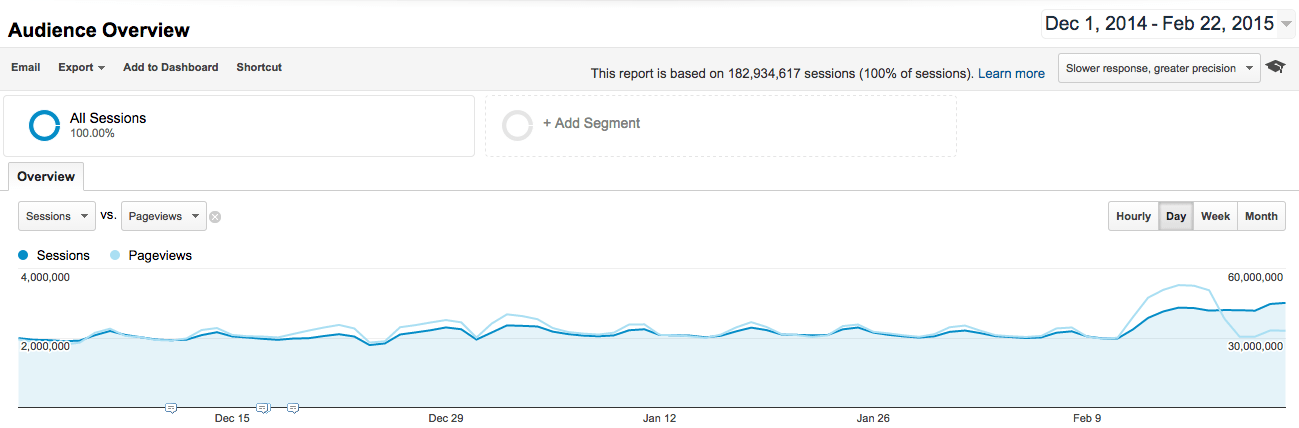Remove the Pageviews comparison metric
The height and width of the screenshot is (428, 1299).
(215, 216)
